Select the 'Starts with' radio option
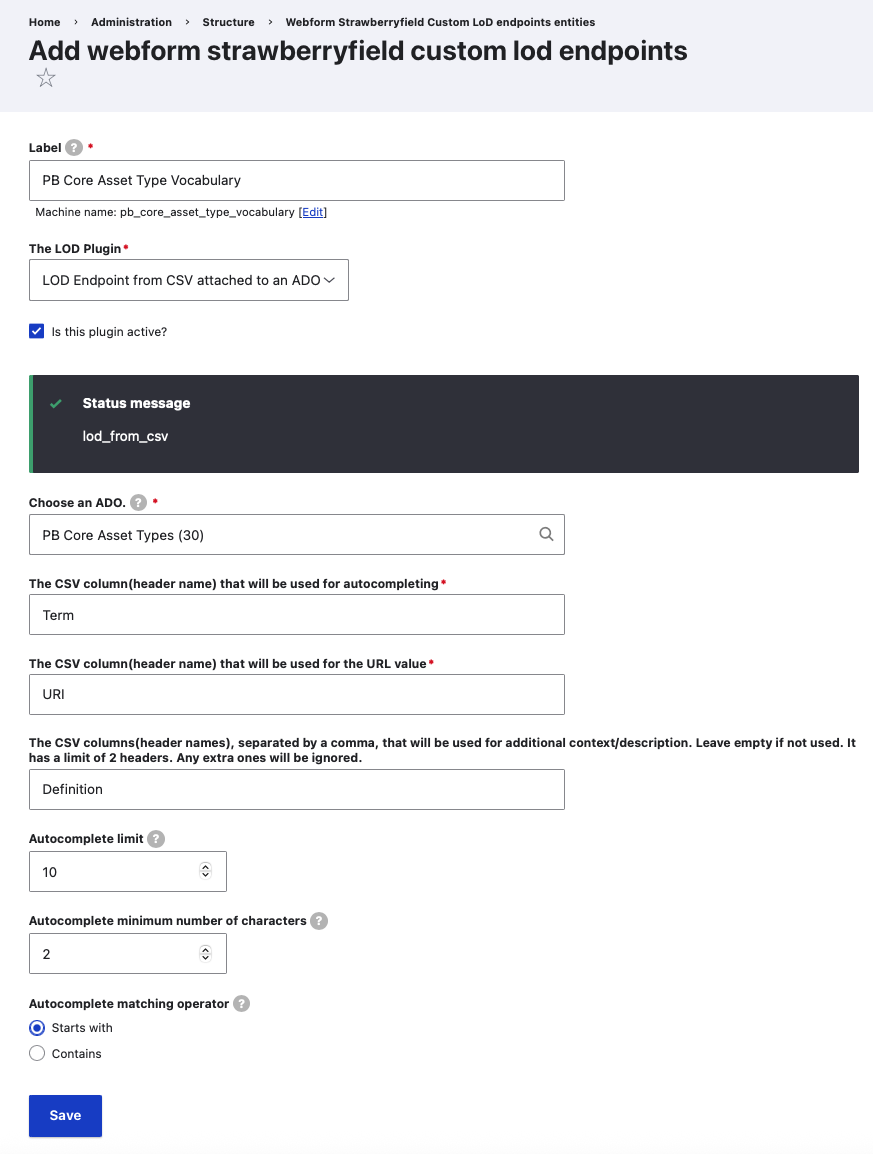 click(x=37, y=1028)
